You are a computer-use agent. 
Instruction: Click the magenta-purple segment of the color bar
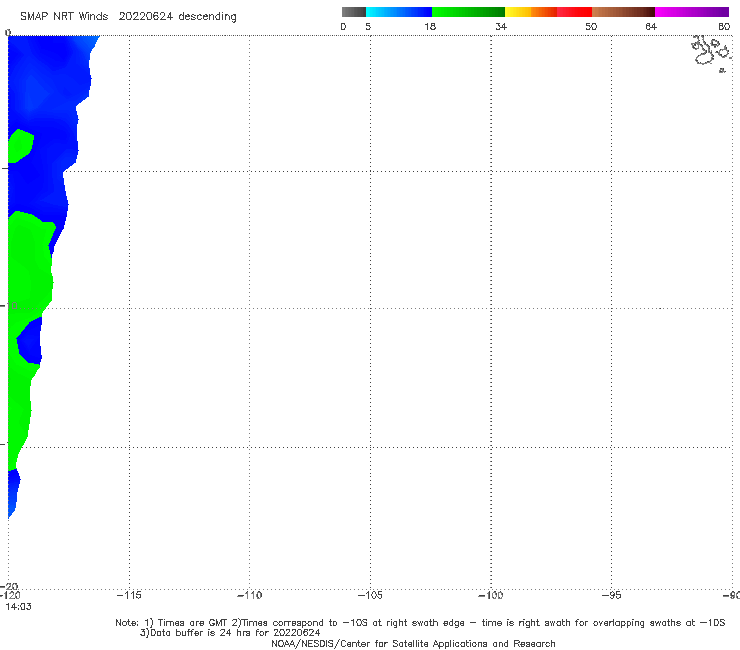coord(692,12)
